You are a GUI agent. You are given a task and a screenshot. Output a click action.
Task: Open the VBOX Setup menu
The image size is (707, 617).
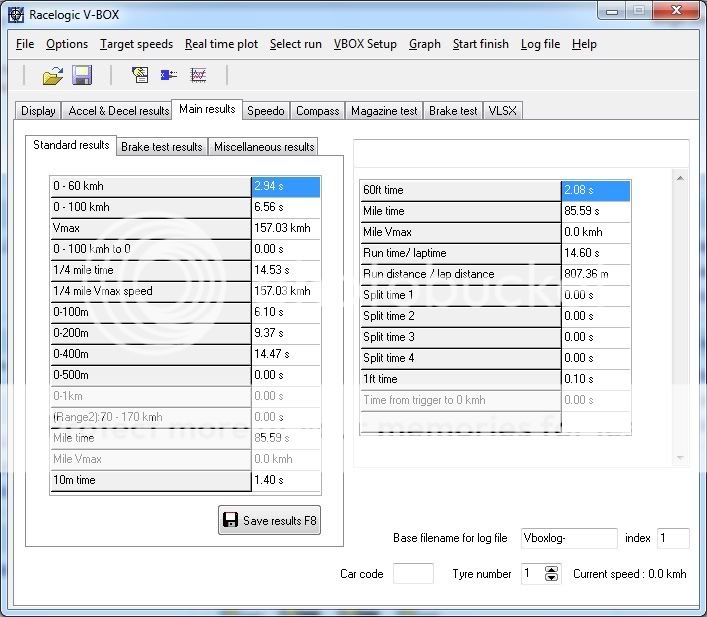[x=365, y=44]
